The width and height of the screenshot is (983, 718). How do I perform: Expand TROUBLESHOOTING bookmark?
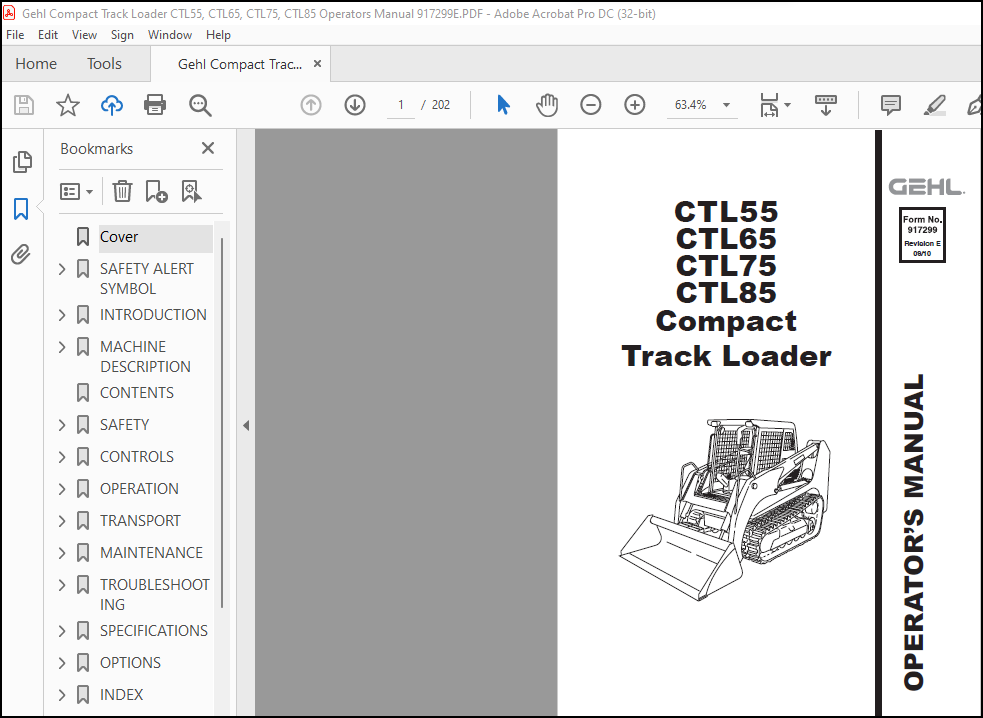coord(62,584)
